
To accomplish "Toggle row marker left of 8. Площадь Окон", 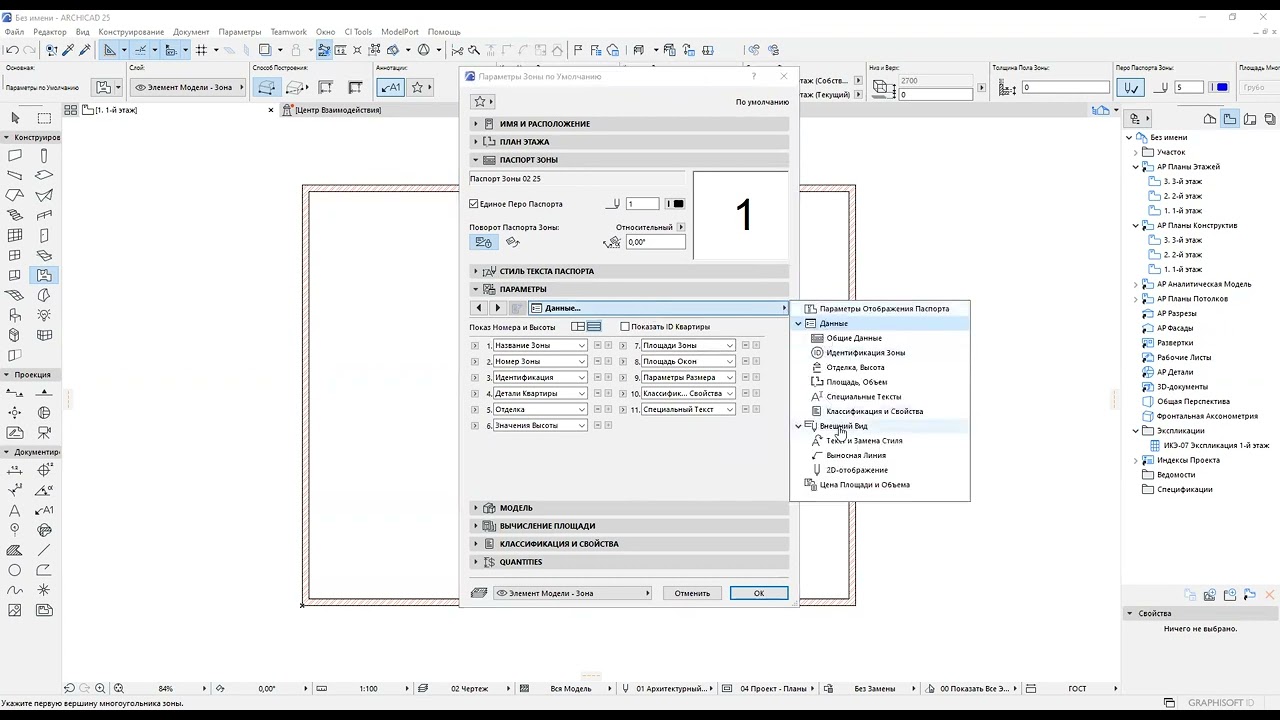I will [x=623, y=361].
